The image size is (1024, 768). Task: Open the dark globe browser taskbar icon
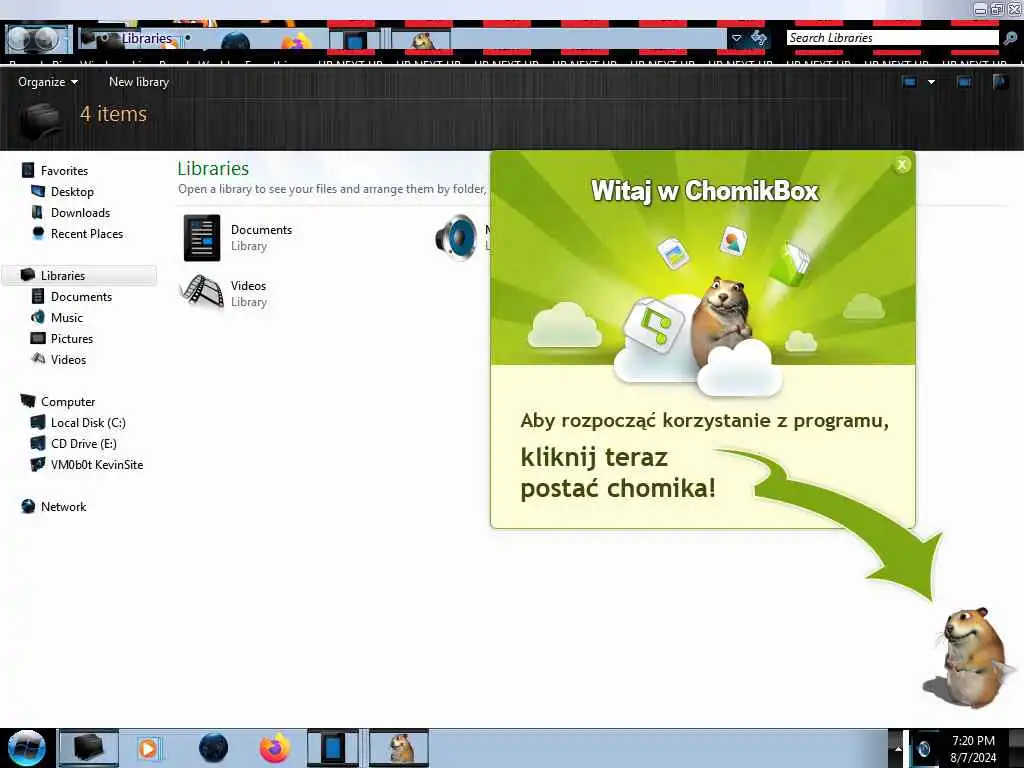click(213, 748)
